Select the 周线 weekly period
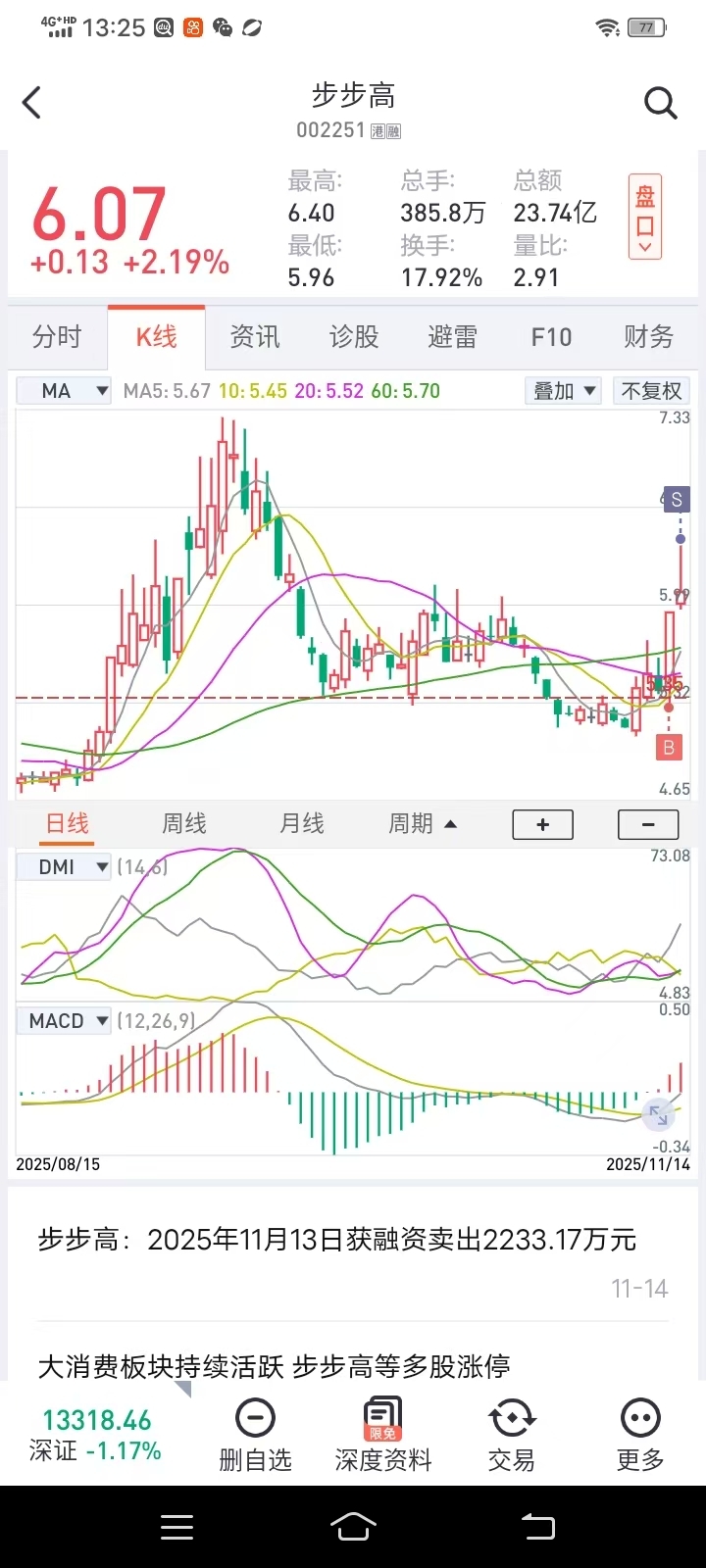The image size is (706, 1568). click(x=184, y=823)
